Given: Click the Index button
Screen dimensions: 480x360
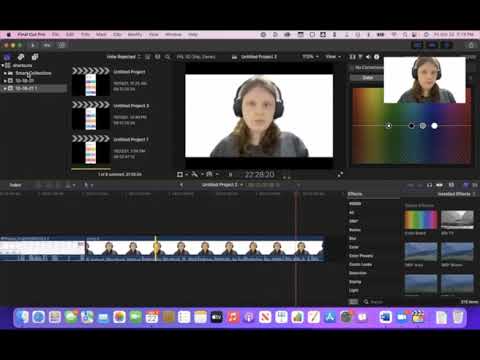Looking at the screenshot, I should pyautogui.click(x=15, y=185).
